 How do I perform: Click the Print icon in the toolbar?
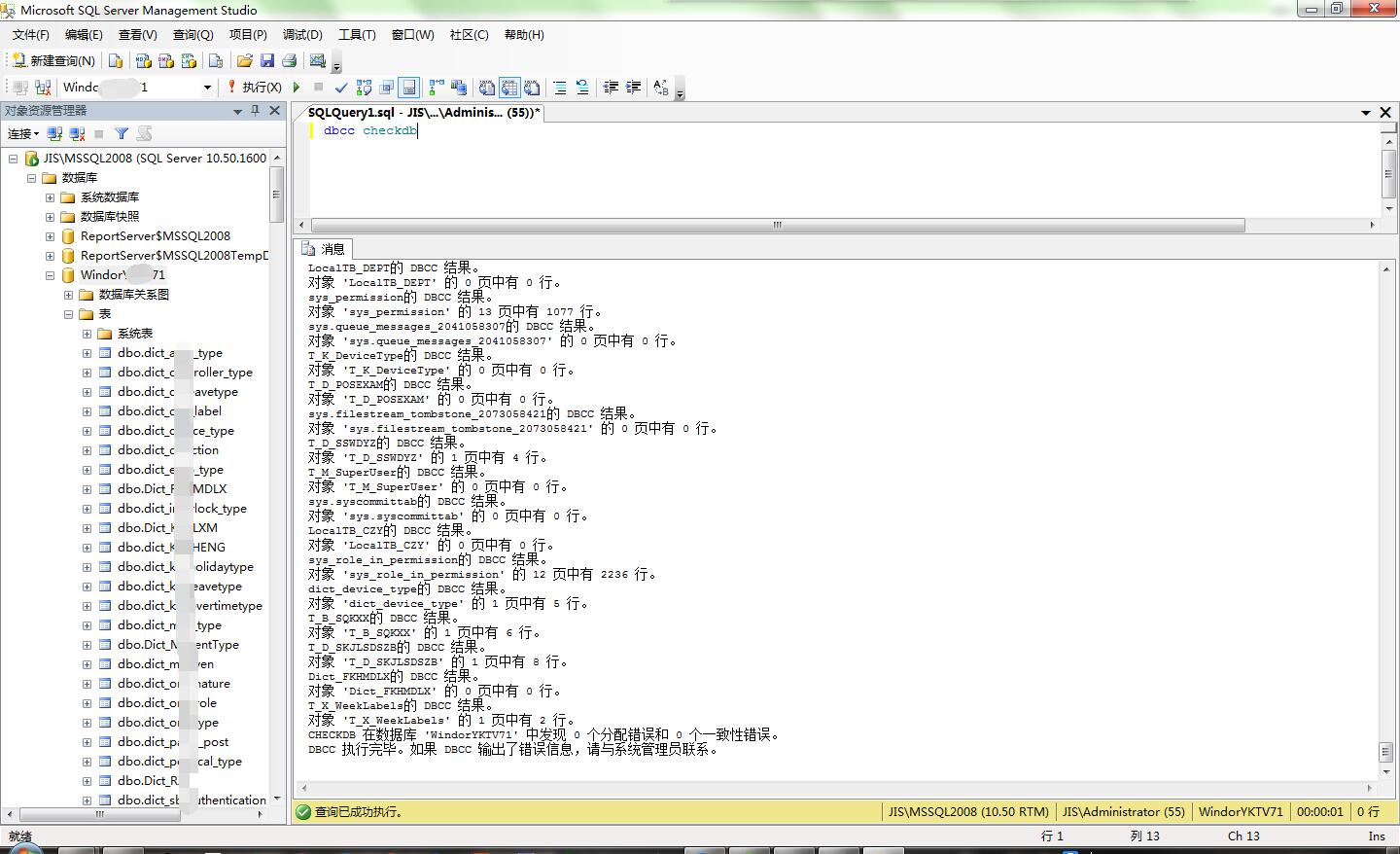[x=289, y=60]
